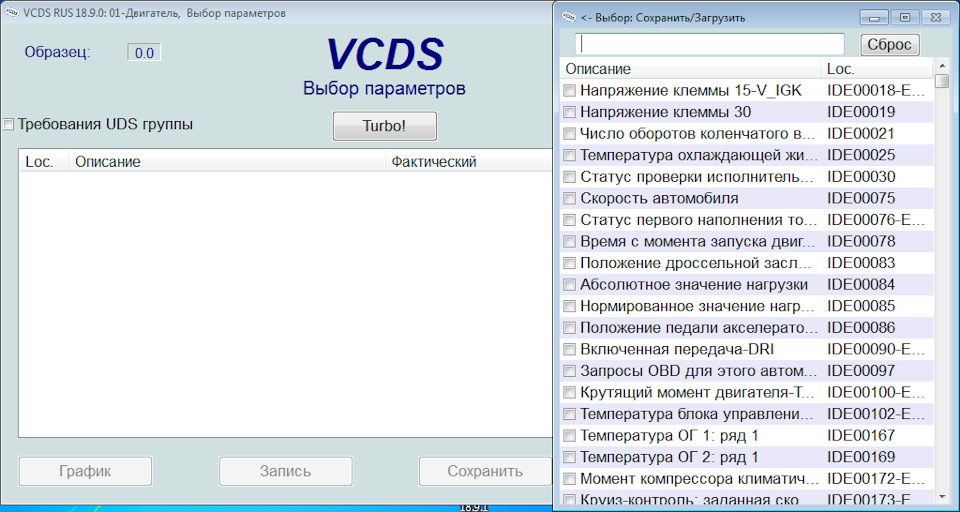
Task: Sort by Loc. column header in selection window
Action: pyautogui.click(x=877, y=69)
